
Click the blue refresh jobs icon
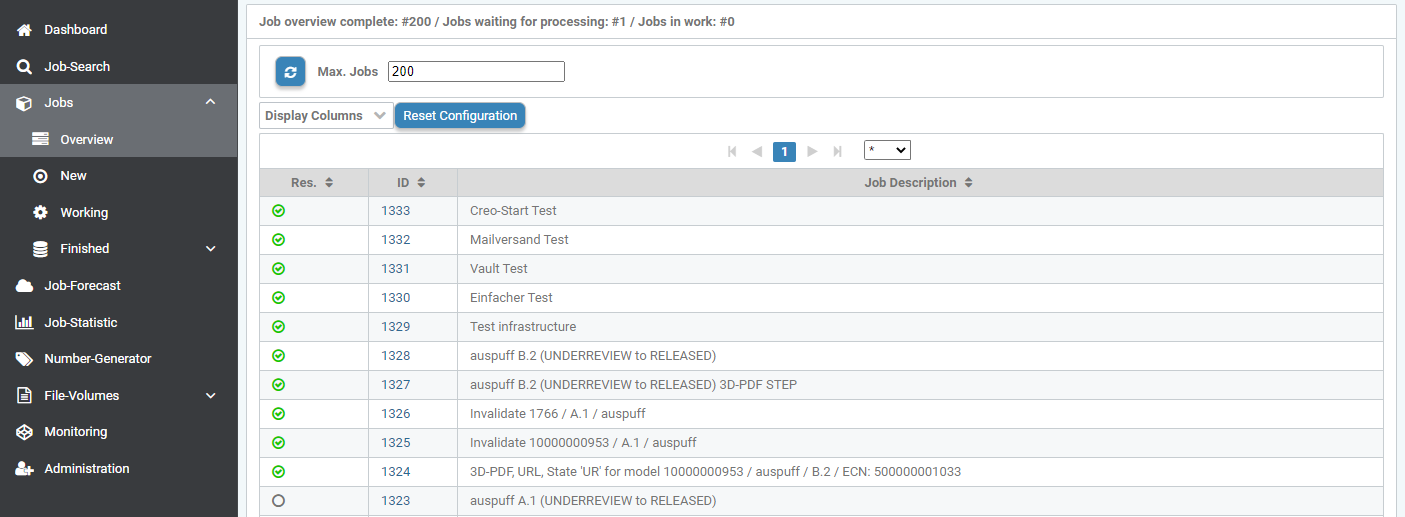click(290, 72)
